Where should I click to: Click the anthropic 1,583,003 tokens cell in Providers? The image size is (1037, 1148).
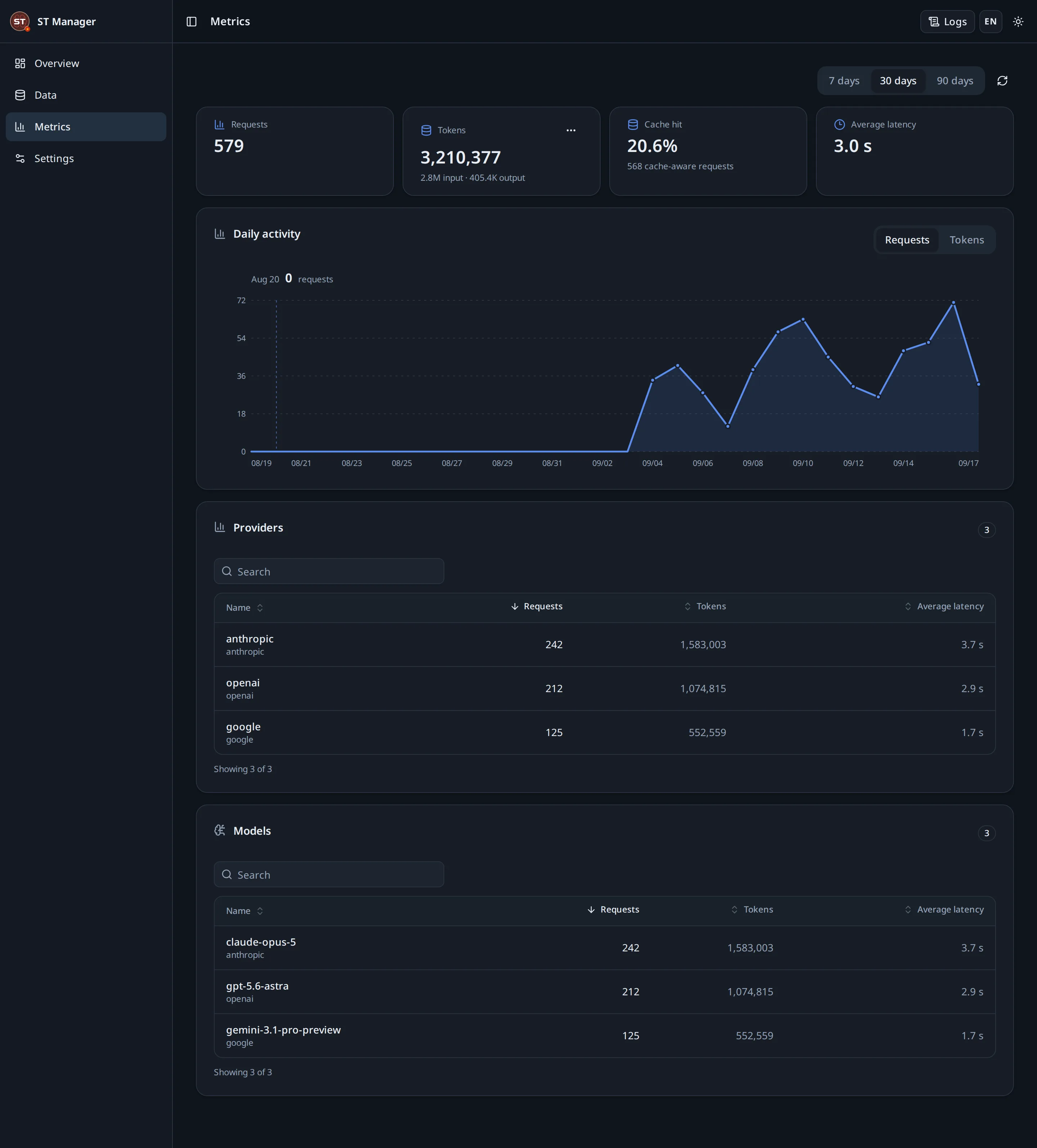pyautogui.click(x=703, y=645)
